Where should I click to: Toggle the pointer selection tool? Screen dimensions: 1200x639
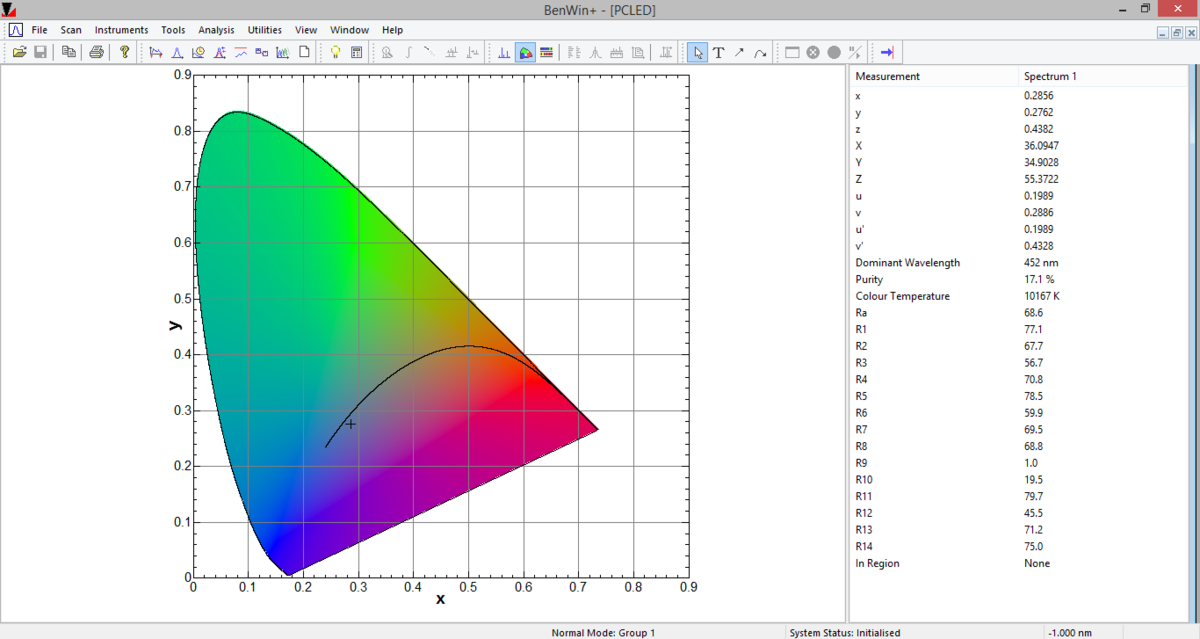(x=697, y=52)
